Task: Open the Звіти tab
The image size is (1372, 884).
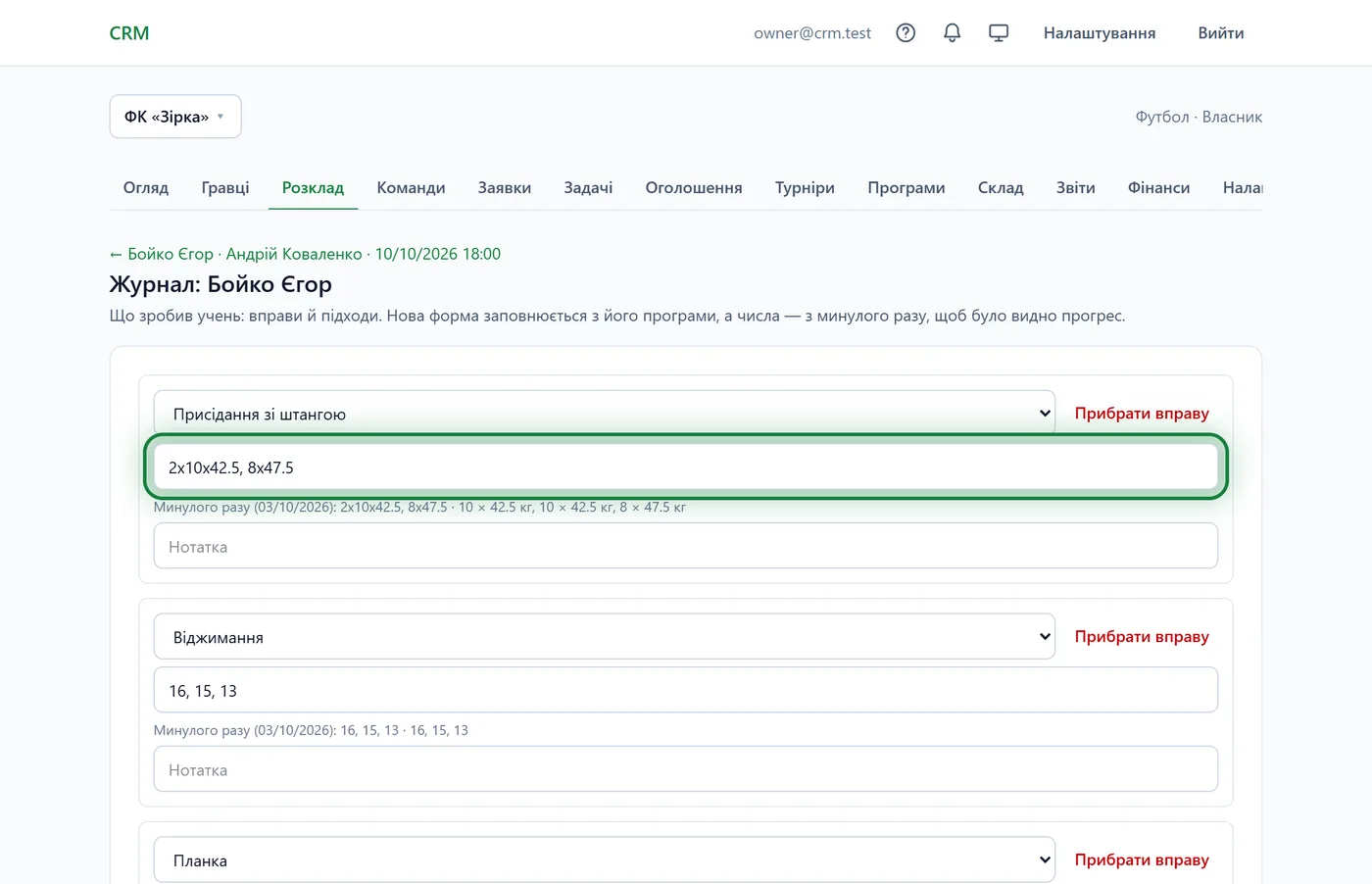Action: (x=1075, y=187)
